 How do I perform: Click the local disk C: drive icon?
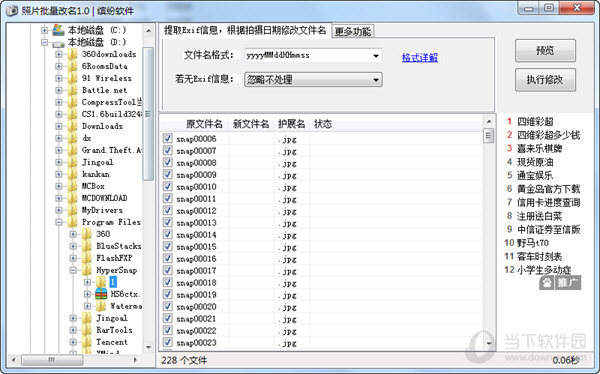[x=58, y=30]
